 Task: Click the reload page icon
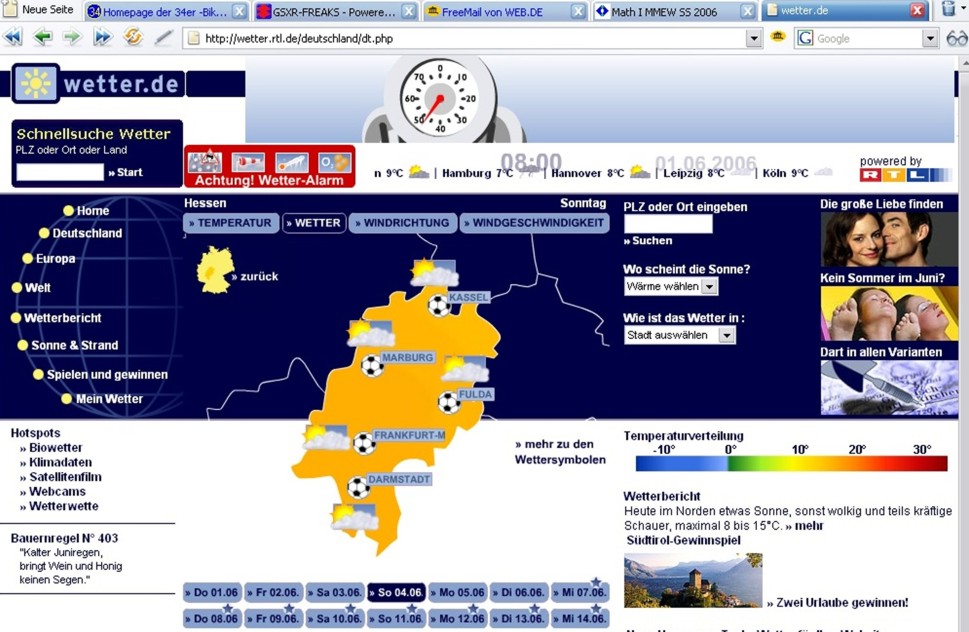point(132,38)
